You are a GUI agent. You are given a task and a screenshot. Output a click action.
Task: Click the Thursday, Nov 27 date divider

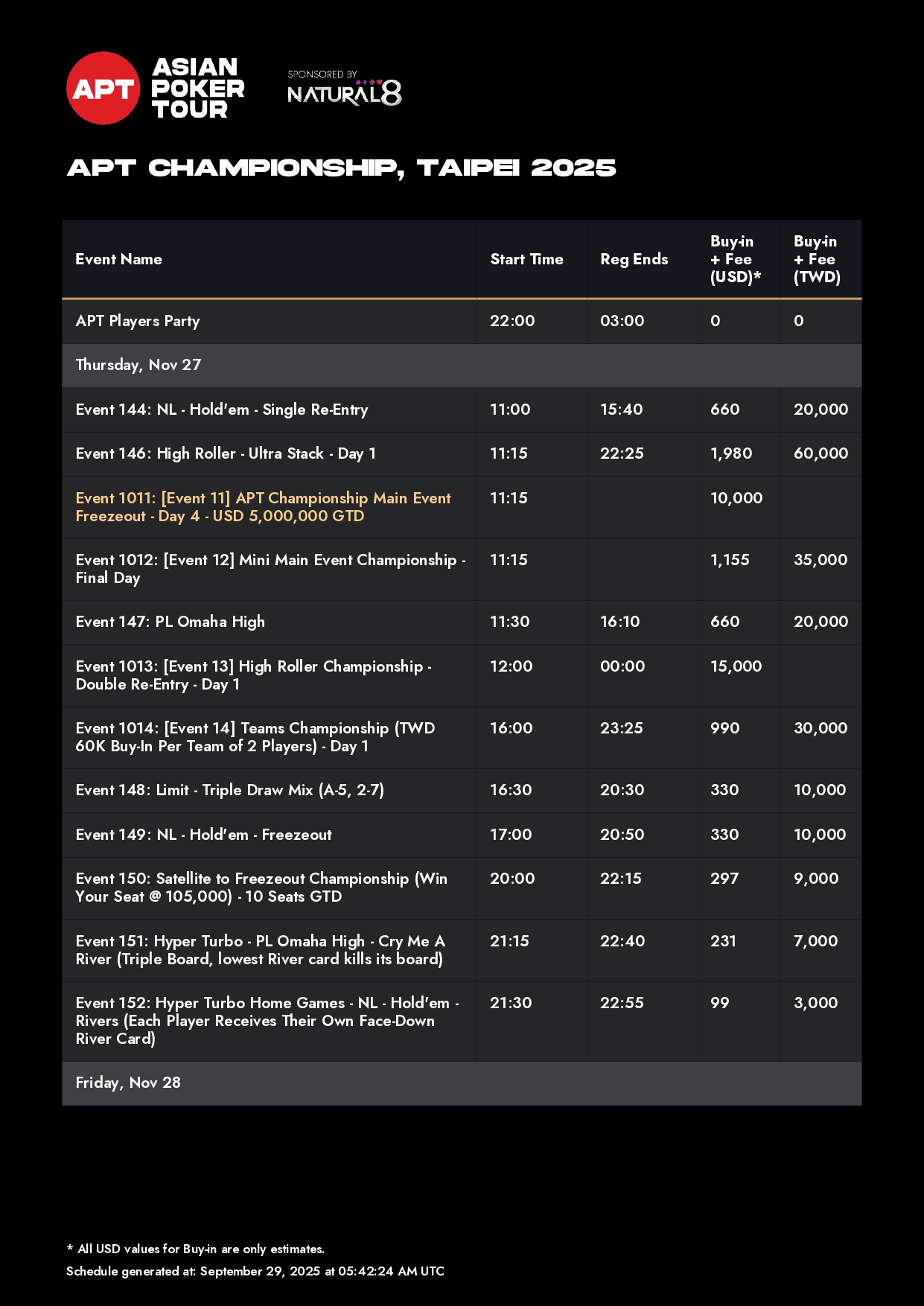pyautogui.click(x=138, y=365)
